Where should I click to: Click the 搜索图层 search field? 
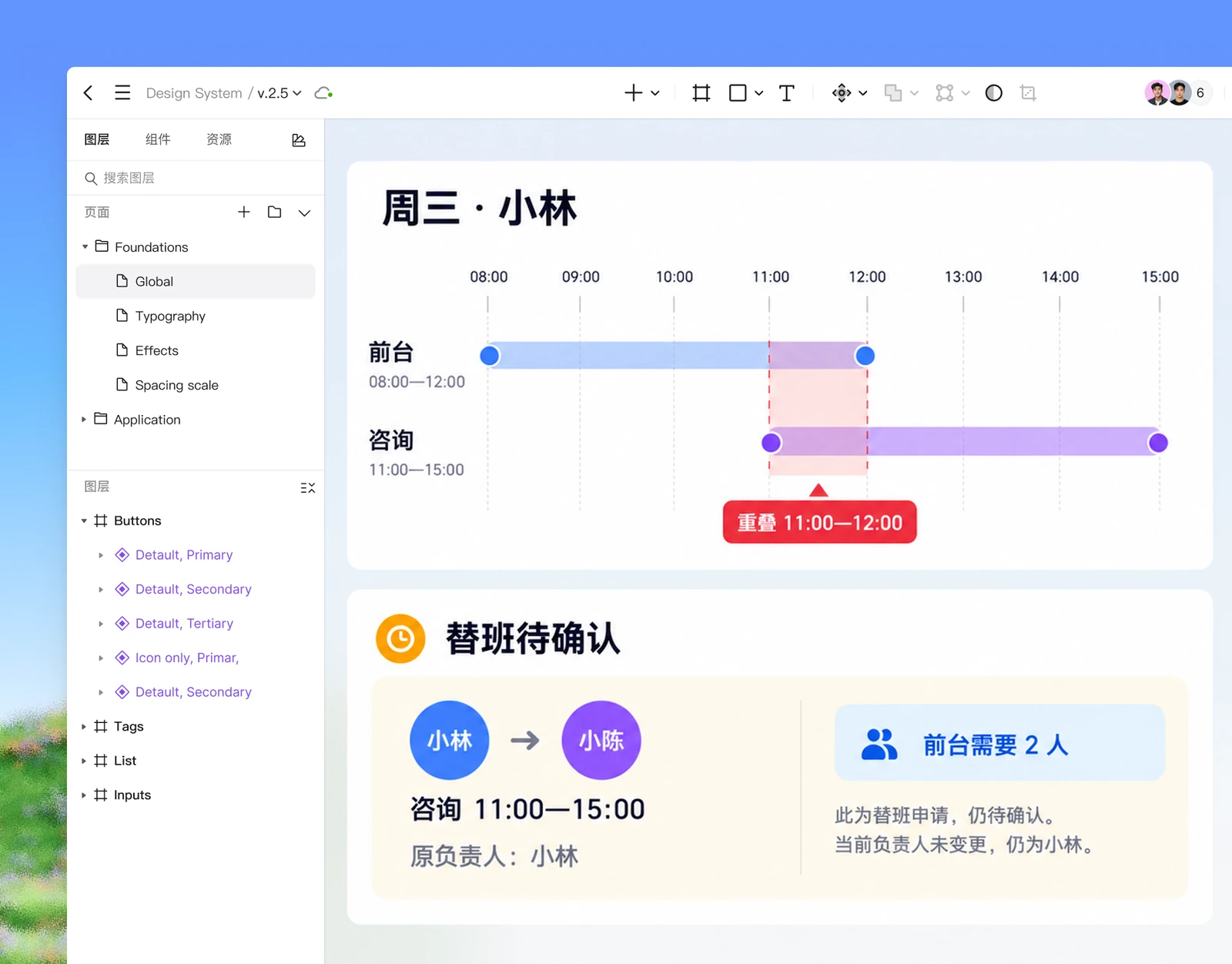point(196,178)
